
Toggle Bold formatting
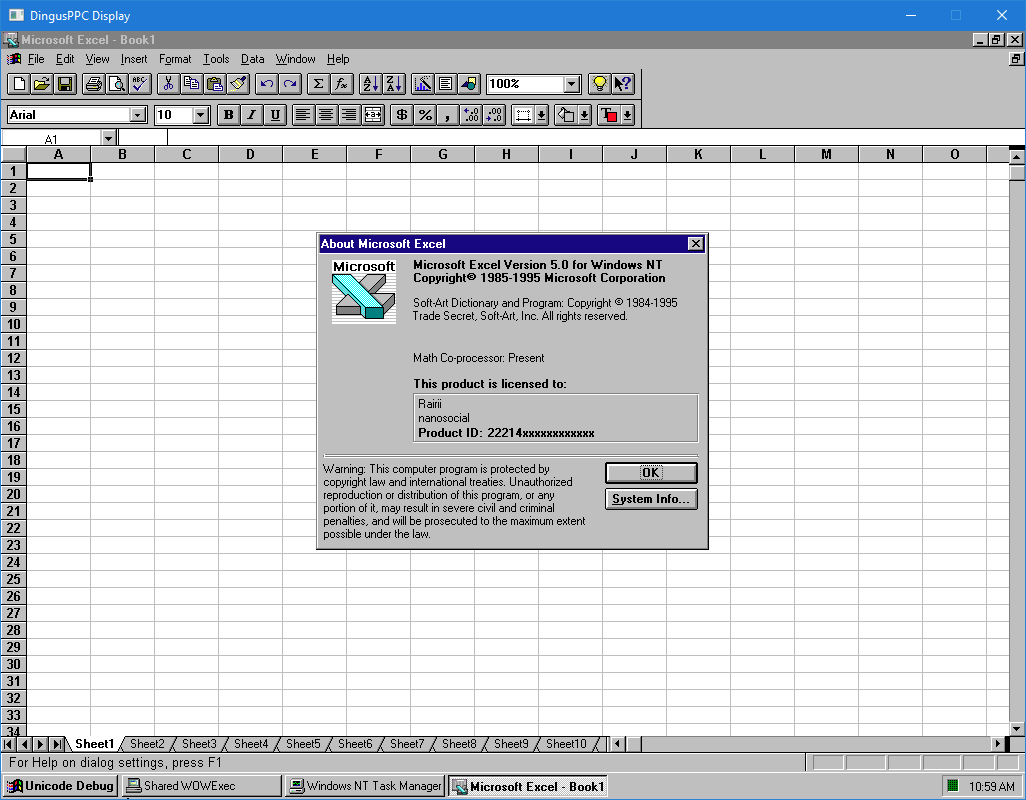[228, 115]
